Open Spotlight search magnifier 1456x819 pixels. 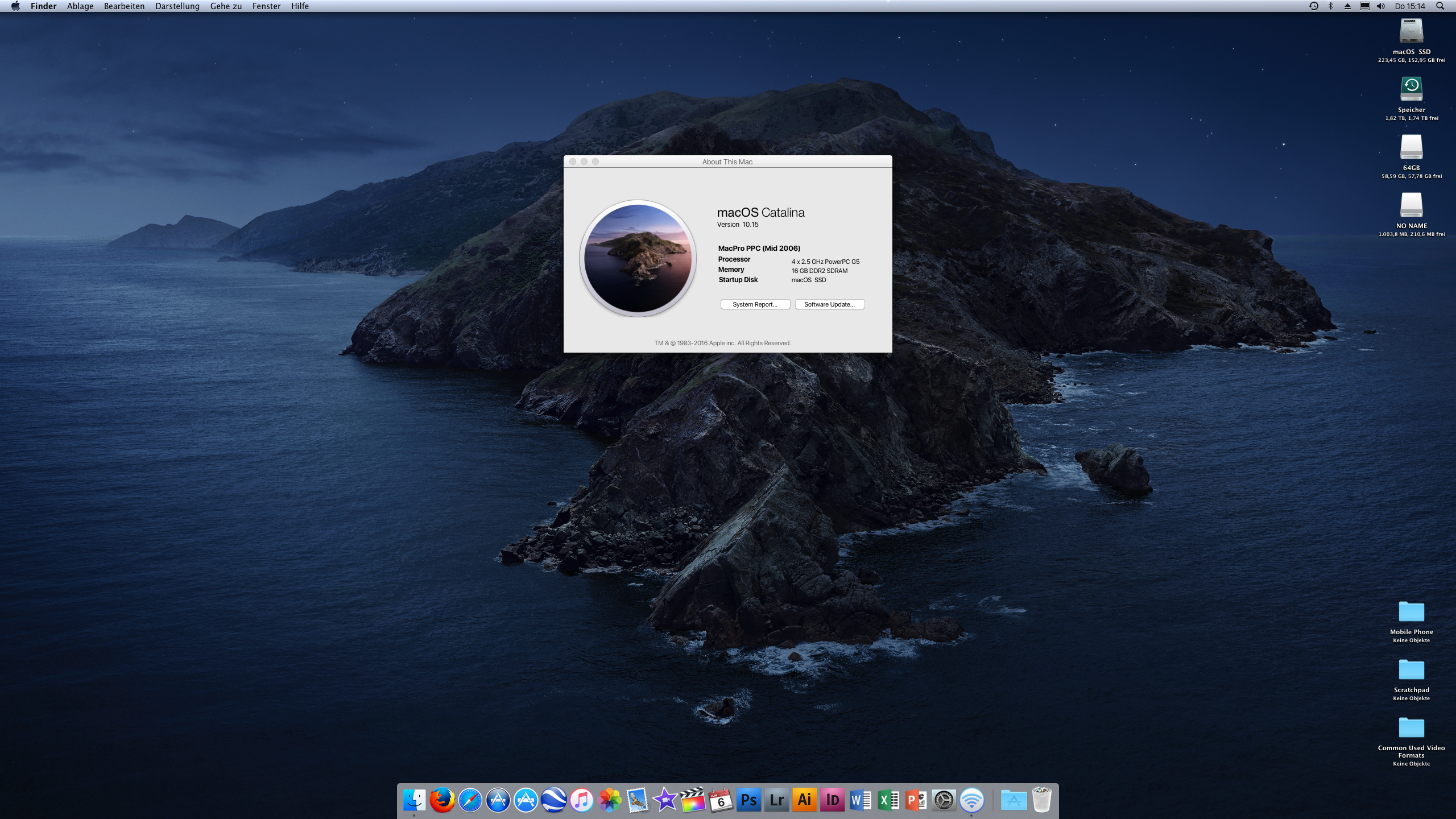coord(1440,6)
